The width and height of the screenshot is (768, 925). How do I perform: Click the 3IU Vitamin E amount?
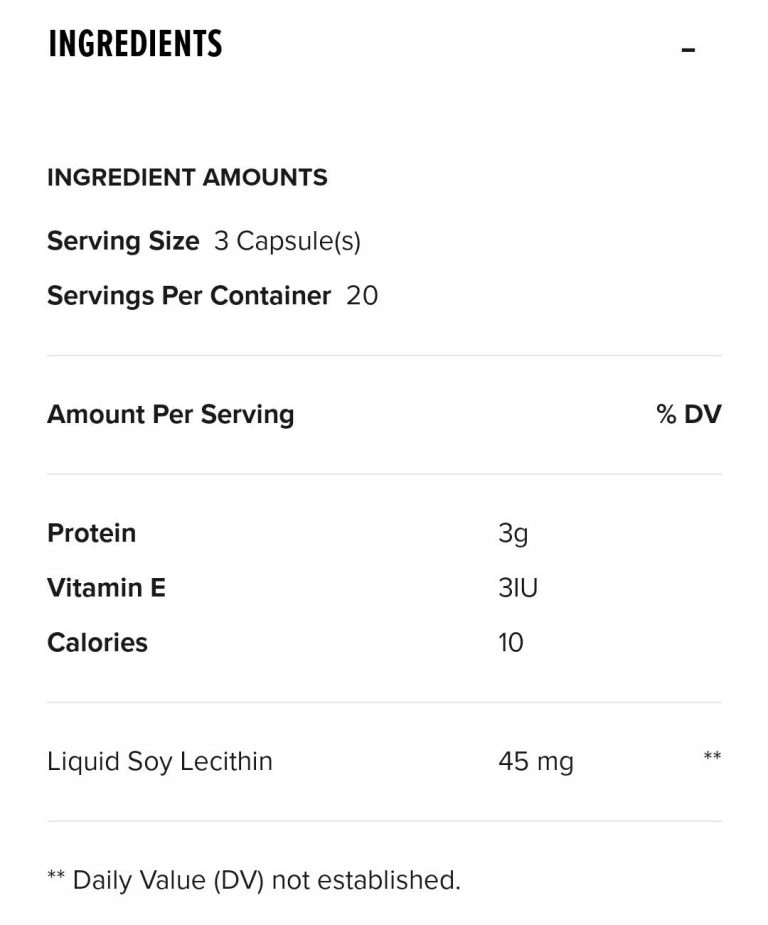(x=518, y=588)
